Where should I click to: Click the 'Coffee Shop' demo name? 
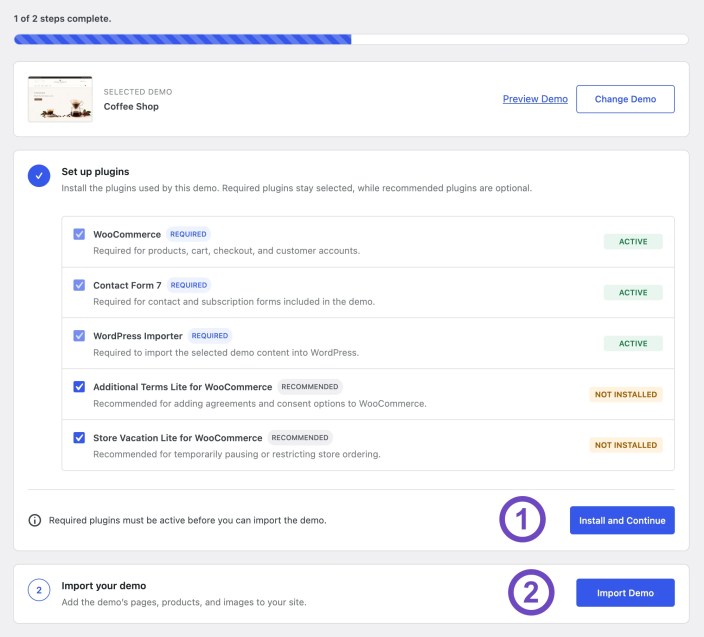click(x=131, y=106)
